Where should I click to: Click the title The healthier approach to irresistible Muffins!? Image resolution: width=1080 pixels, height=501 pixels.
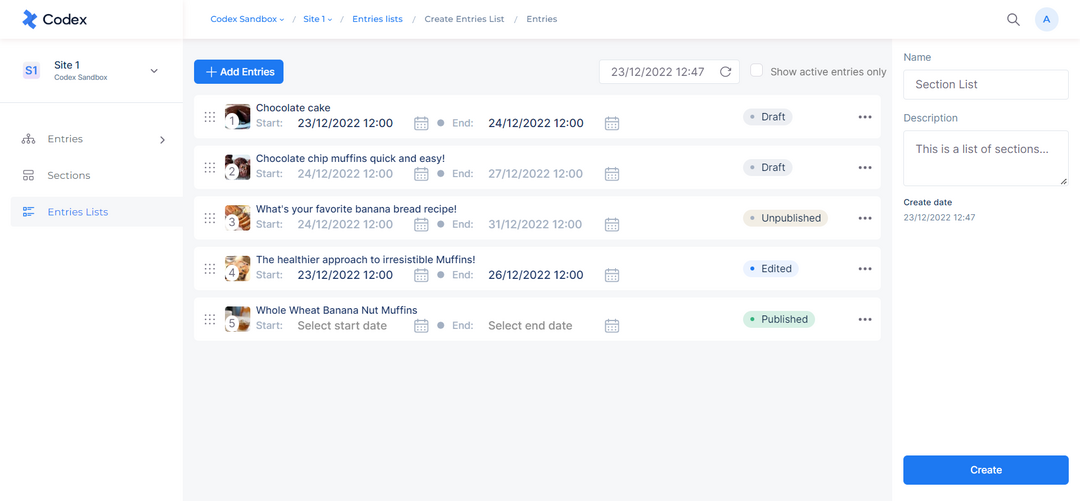tap(366, 260)
